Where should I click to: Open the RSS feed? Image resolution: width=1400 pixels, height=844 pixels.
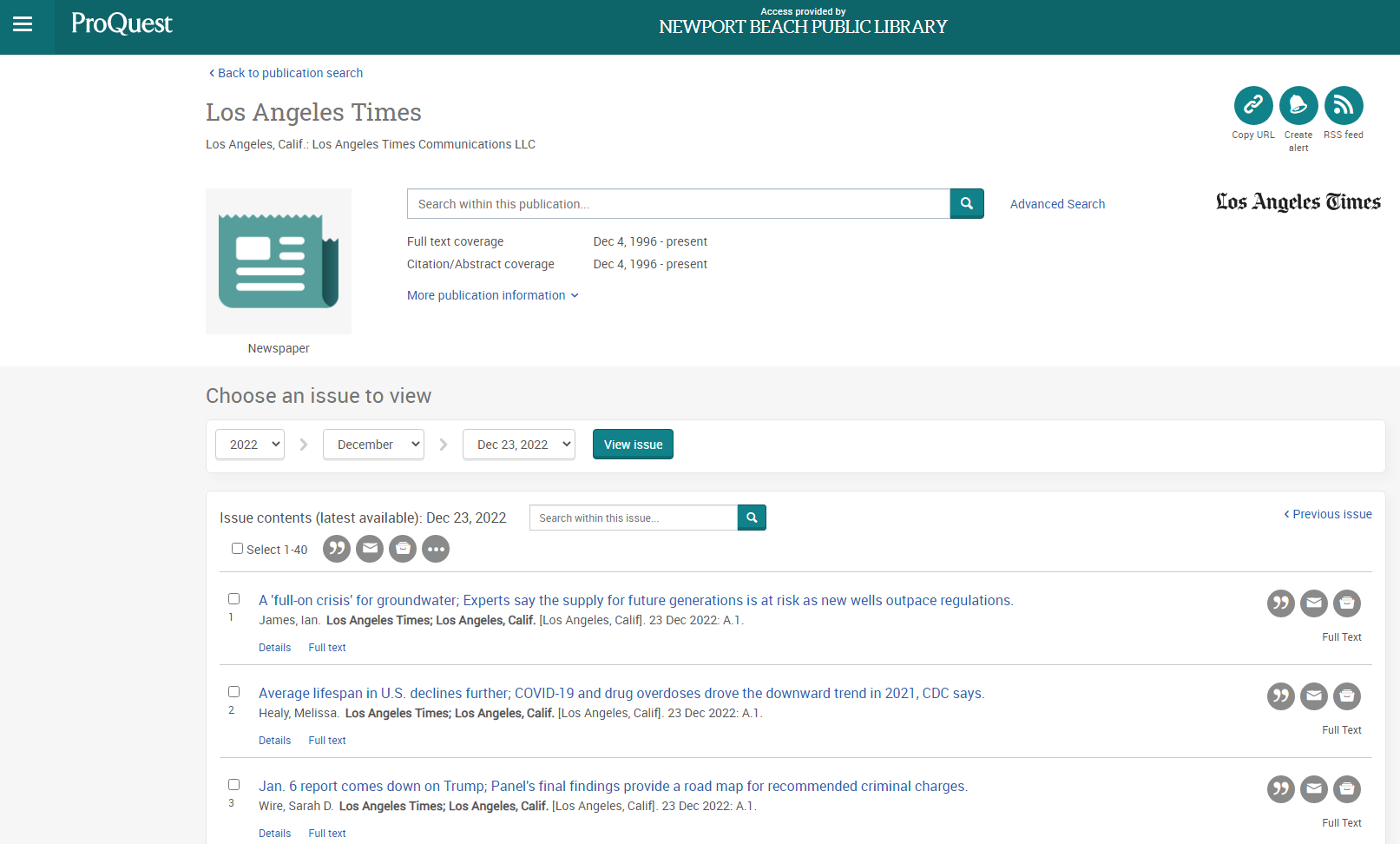[x=1344, y=106]
